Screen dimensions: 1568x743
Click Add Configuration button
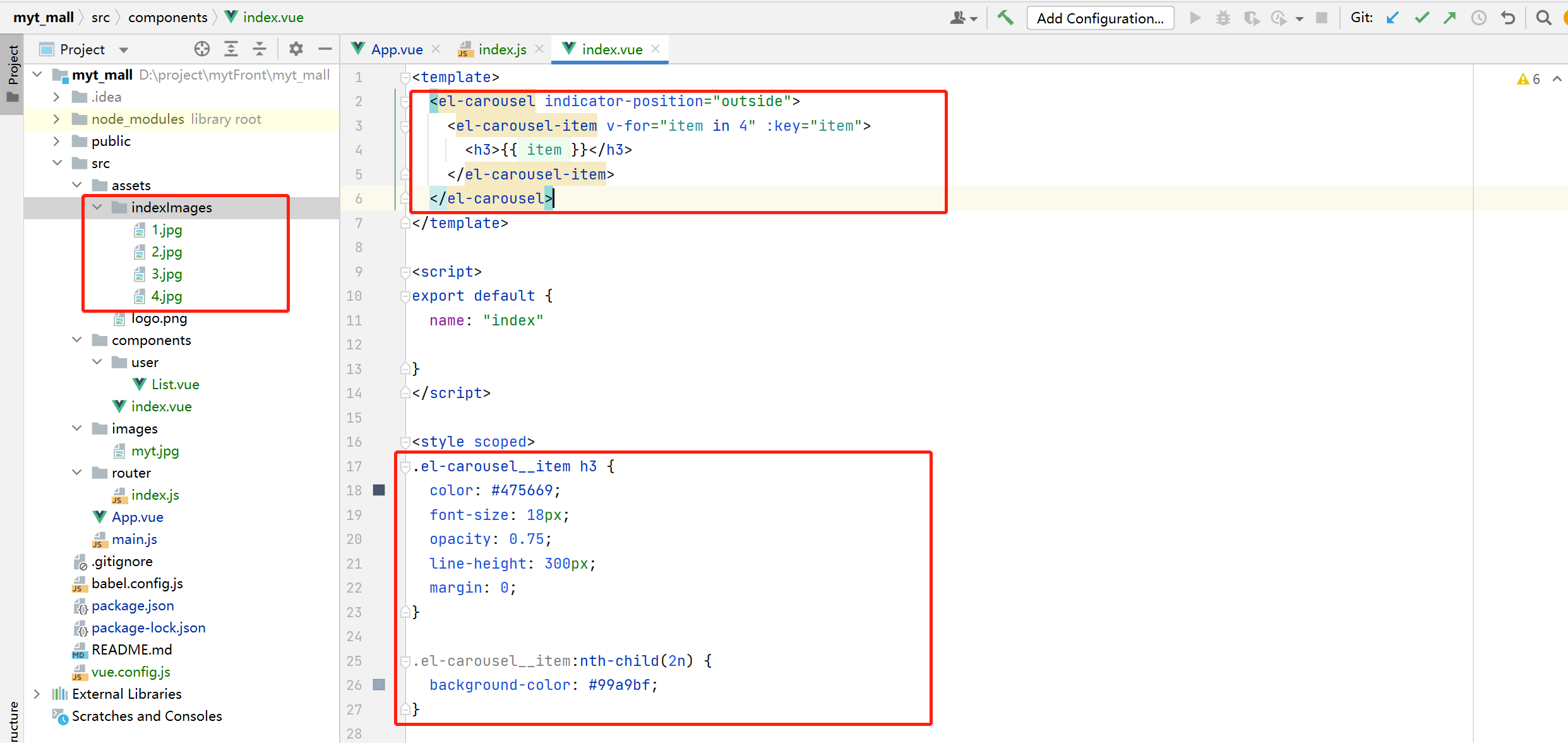pos(1100,18)
